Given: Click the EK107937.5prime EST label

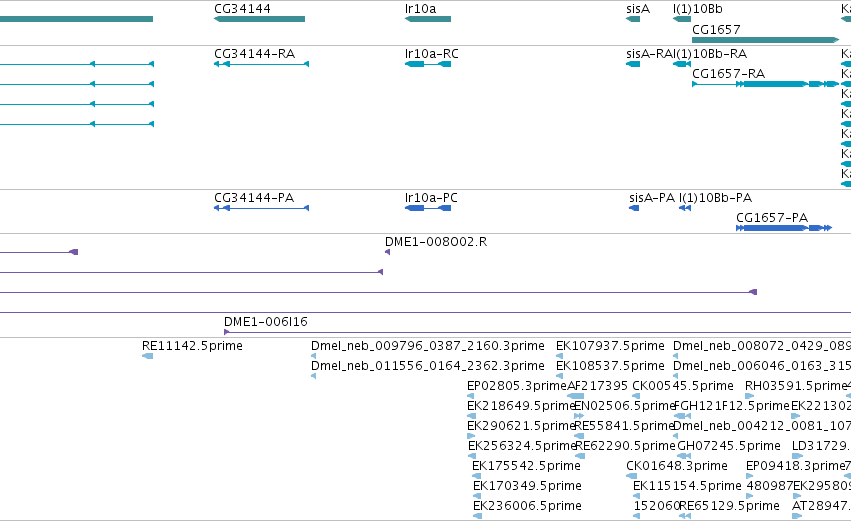Looking at the screenshot, I should [x=610, y=346].
